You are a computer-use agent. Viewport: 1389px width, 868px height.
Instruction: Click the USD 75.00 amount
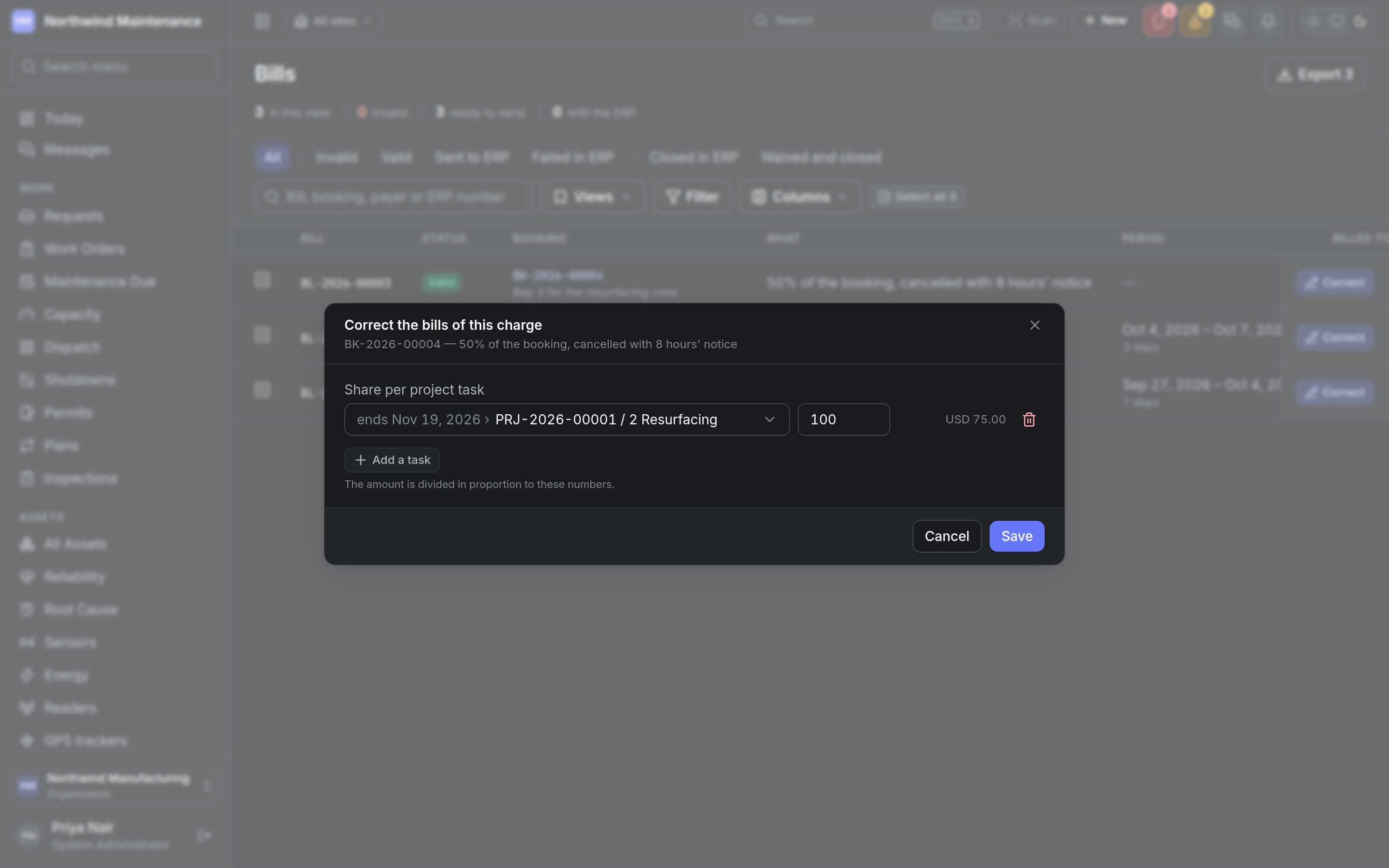975,420
